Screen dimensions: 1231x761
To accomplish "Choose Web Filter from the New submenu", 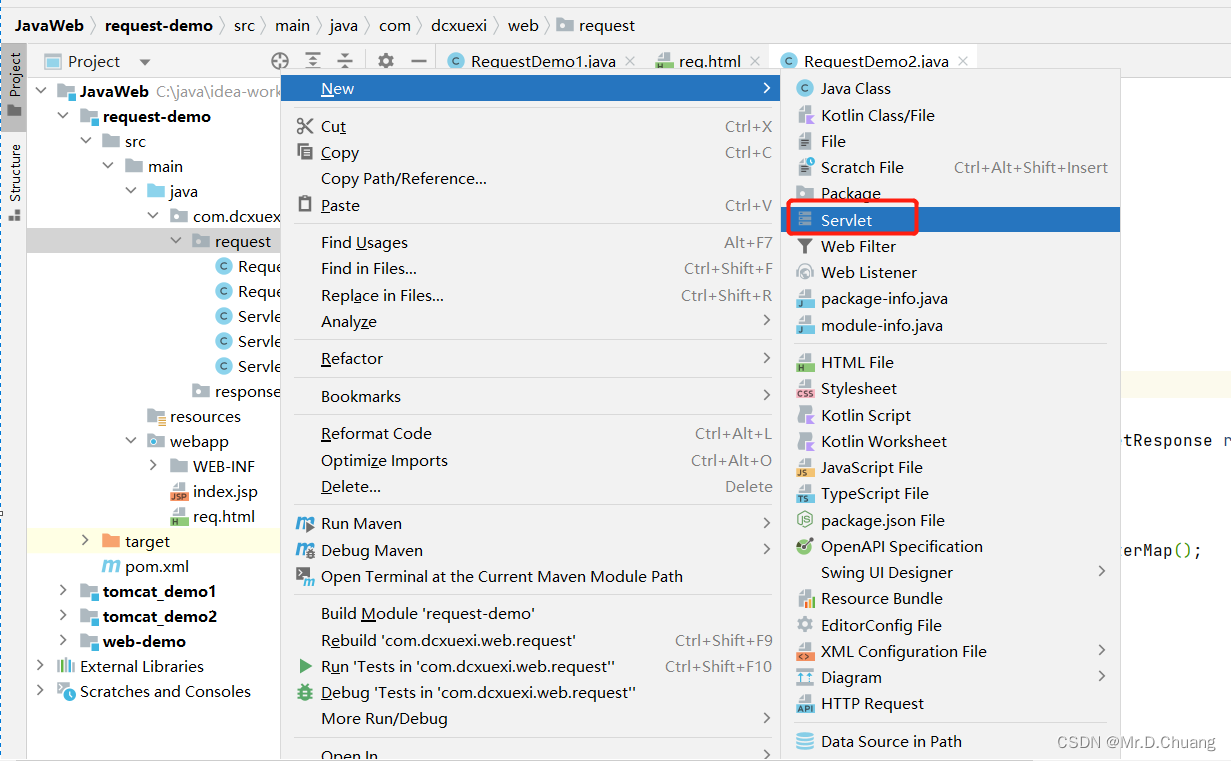I will (858, 246).
